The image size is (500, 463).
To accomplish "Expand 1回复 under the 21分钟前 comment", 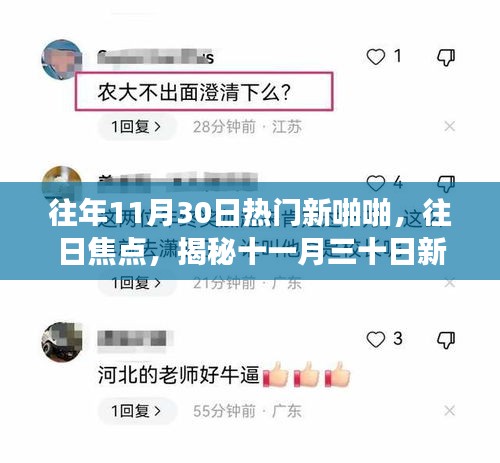I will coord(136,283).
